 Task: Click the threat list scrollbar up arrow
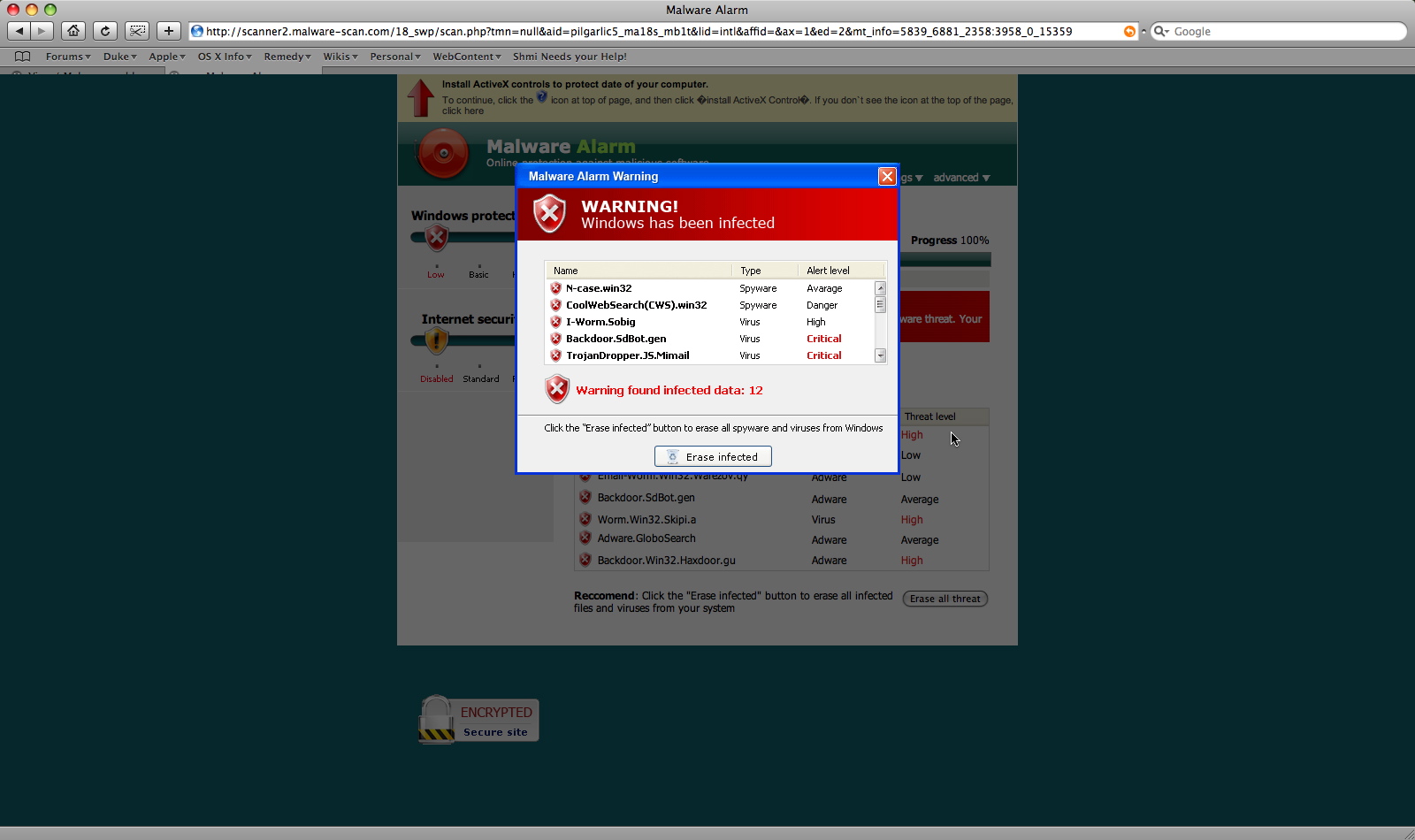tap(880, 288)
